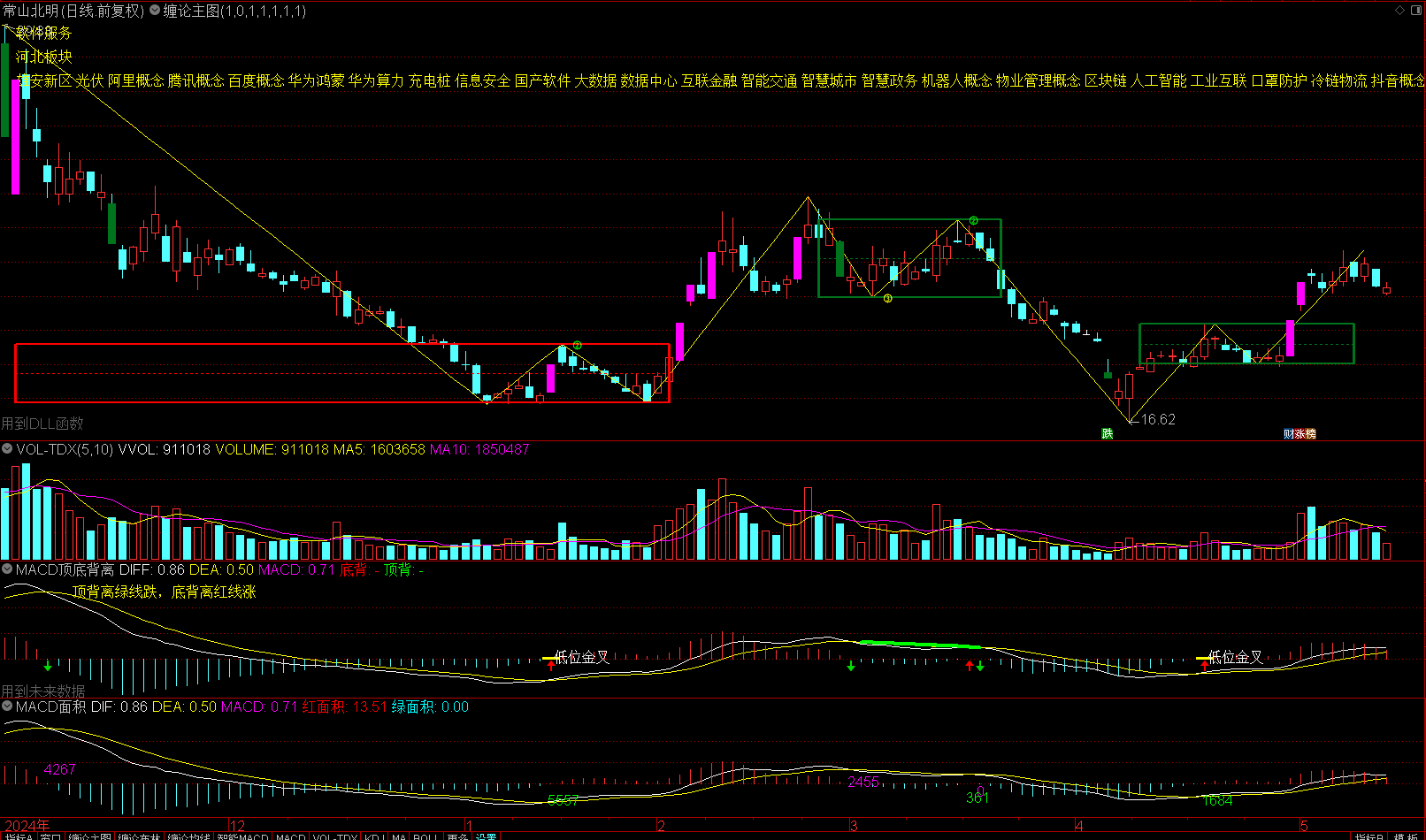The image size is (1426, 840).
Task: Click the green down arrow in the MACD panel's left edge
Action: click(48, 665)
